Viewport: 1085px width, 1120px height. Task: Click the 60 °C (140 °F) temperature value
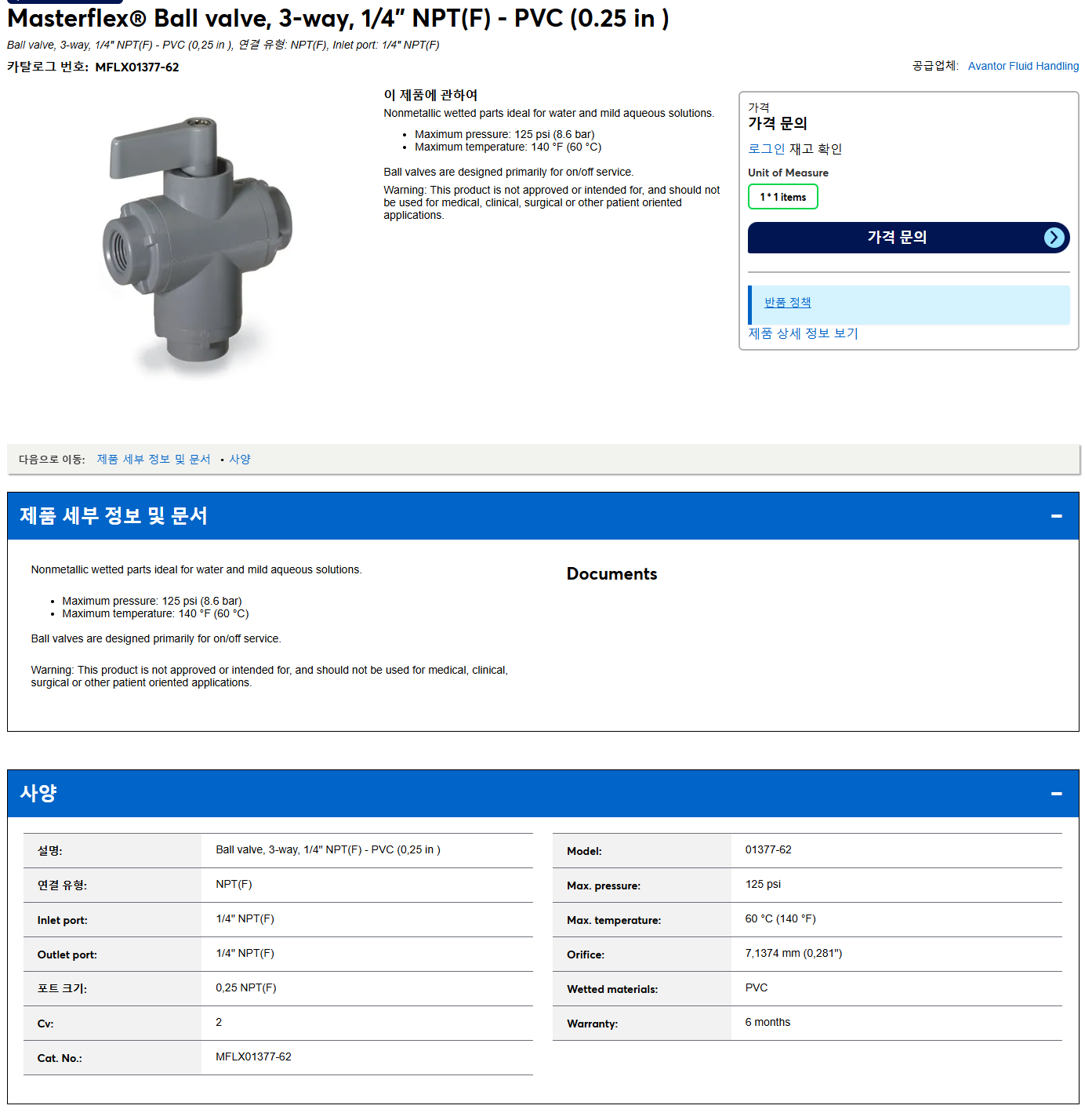tap(780, 918)
